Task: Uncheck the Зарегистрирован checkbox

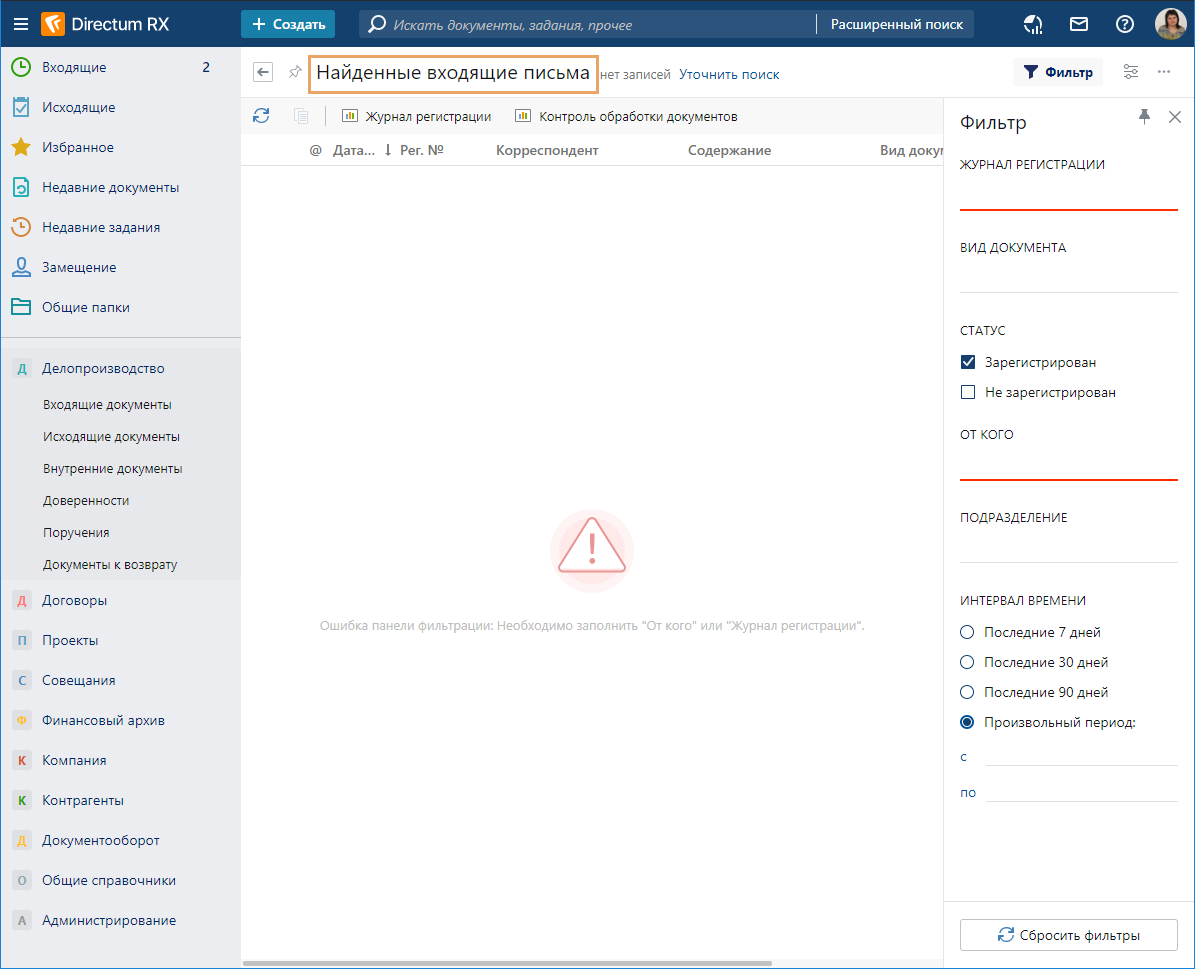Action: (967, 363)
